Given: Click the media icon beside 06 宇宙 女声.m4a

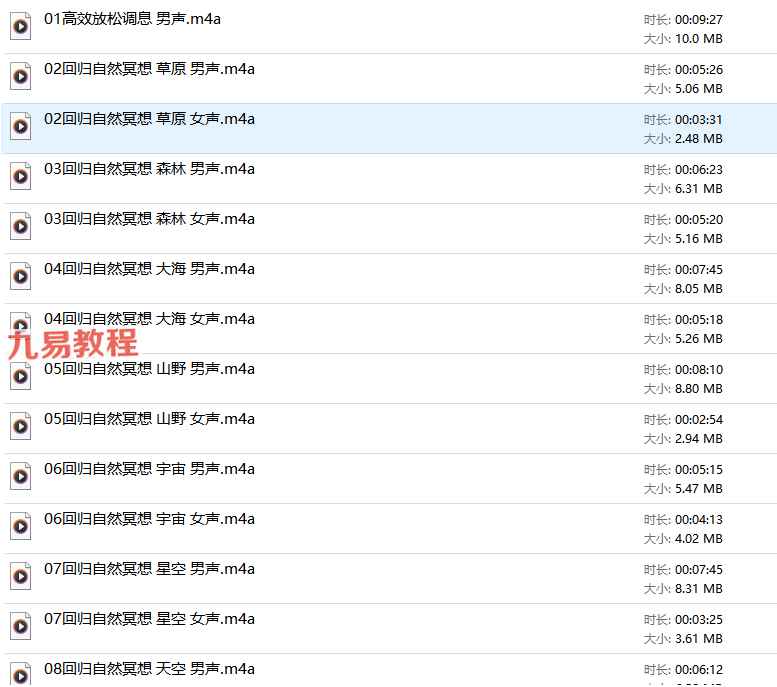Looking at the screenshot, I should coord(20,527).
